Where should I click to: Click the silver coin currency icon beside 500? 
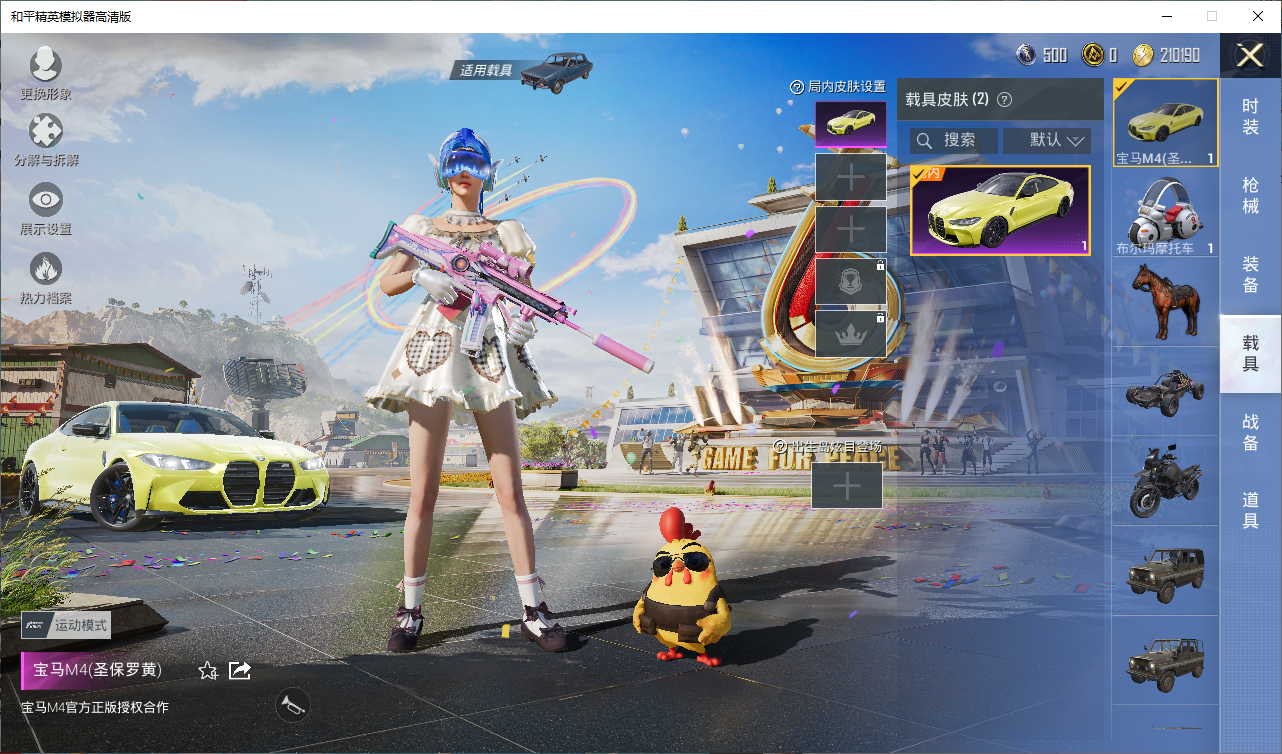[x=1026, y=55]
